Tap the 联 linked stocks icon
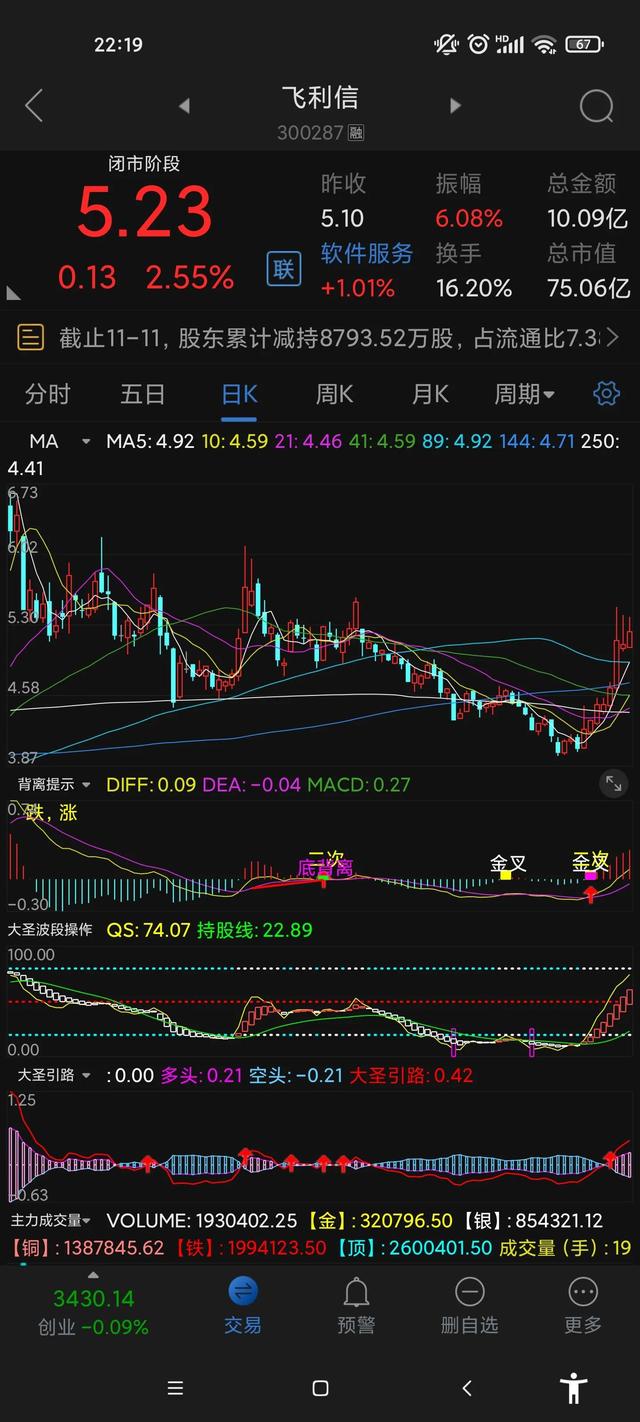Viewport: 640px width, 1422px height. click(284, 268)
